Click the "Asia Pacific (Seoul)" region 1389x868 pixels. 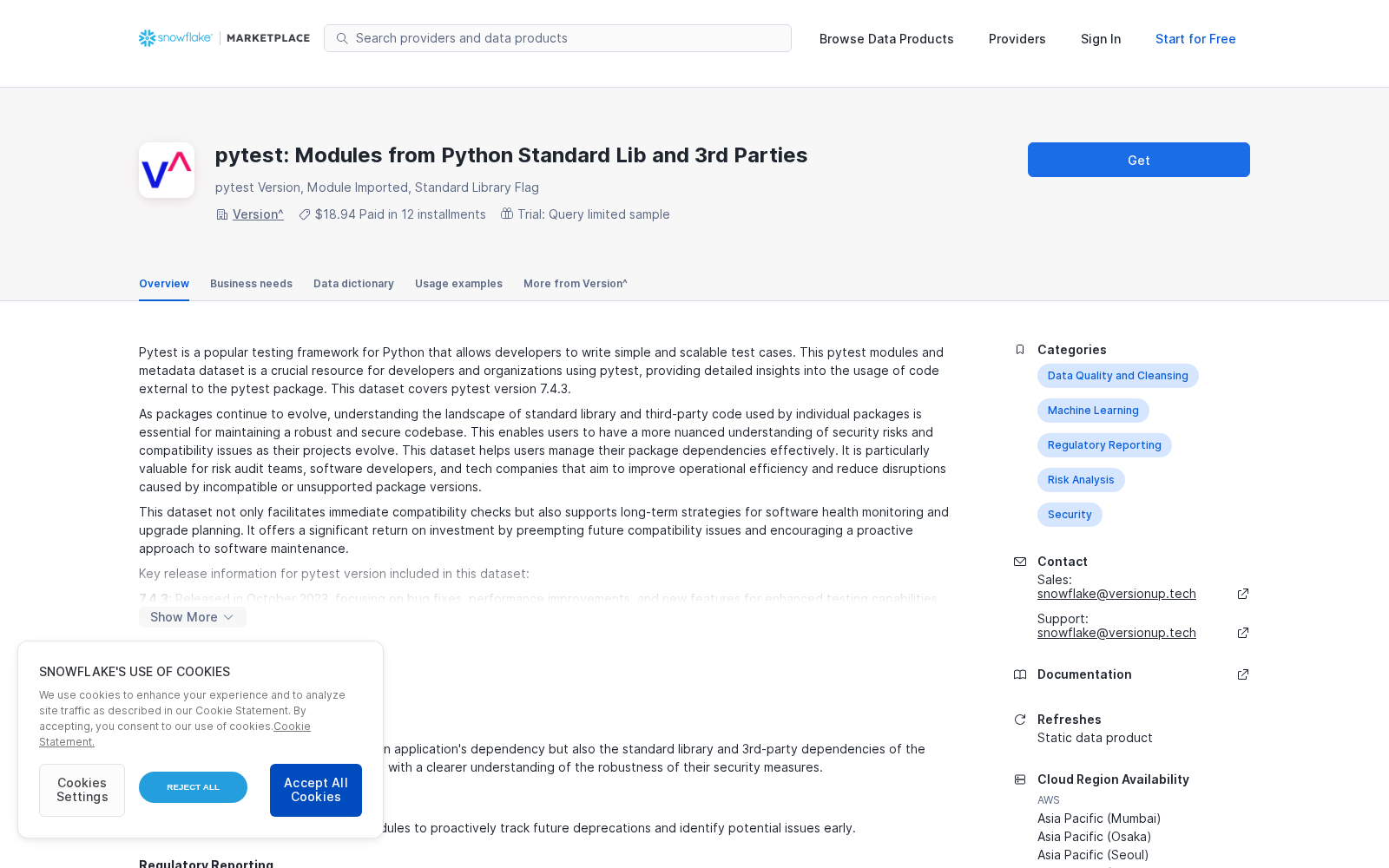tap(1093, 855)
